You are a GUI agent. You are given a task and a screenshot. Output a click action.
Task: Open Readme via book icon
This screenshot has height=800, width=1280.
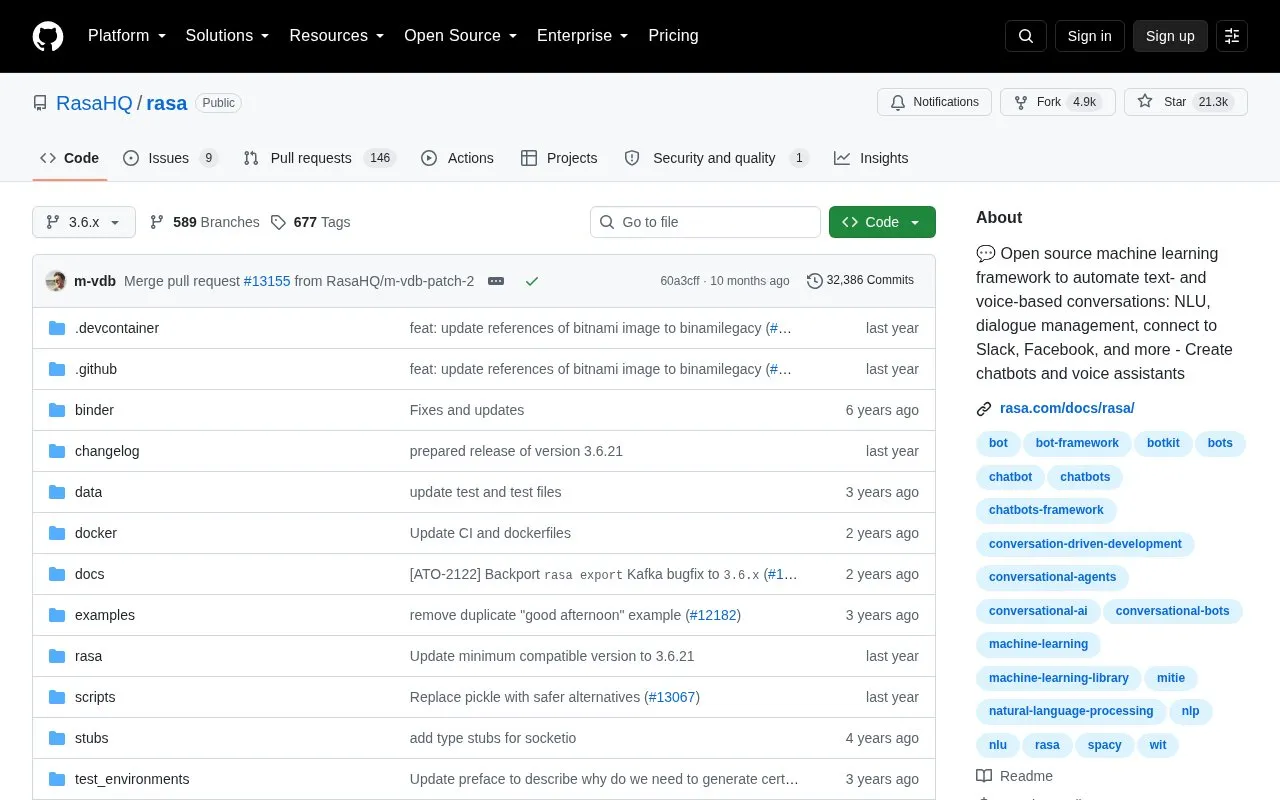click(x=984, y=776)
